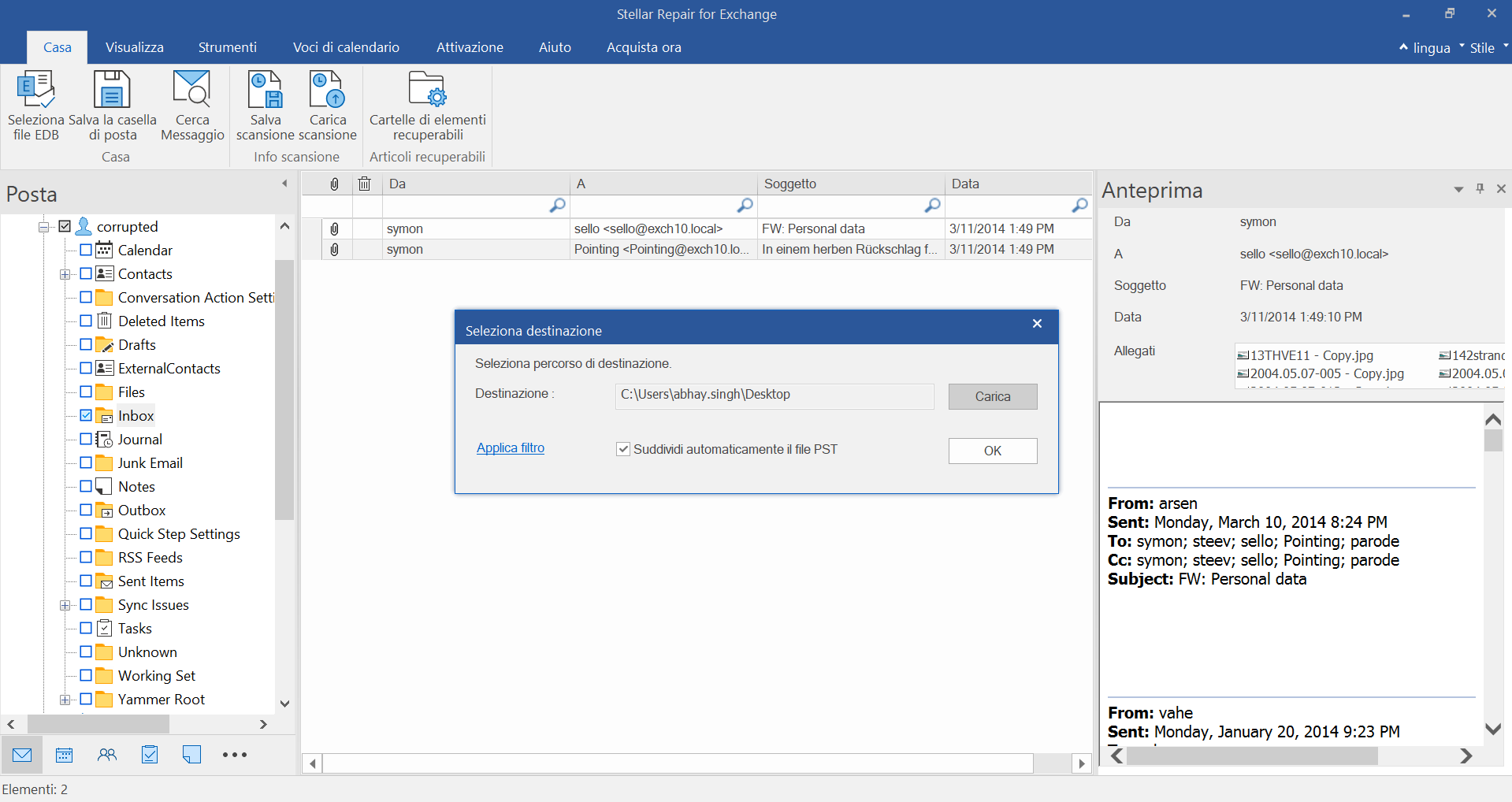Check the Deleted Items folder checkbox
Screen dimensions: 1512x802
(x=86, y=321)
